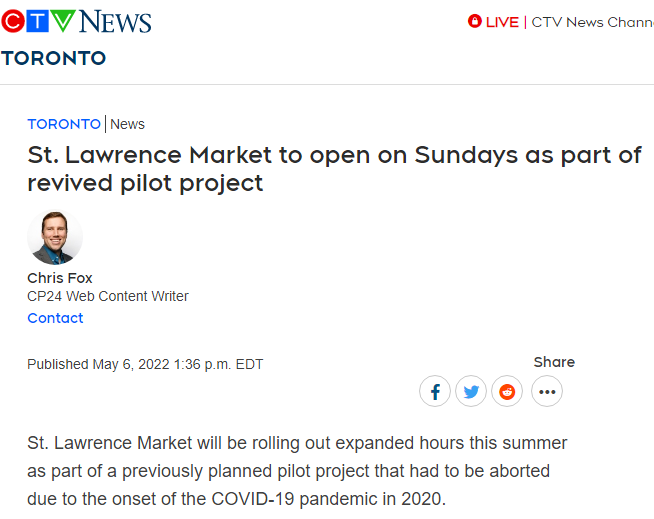The image size is (654, 519).
Task: Click the St. Lawrence Market headline
Action: (334, 169)
